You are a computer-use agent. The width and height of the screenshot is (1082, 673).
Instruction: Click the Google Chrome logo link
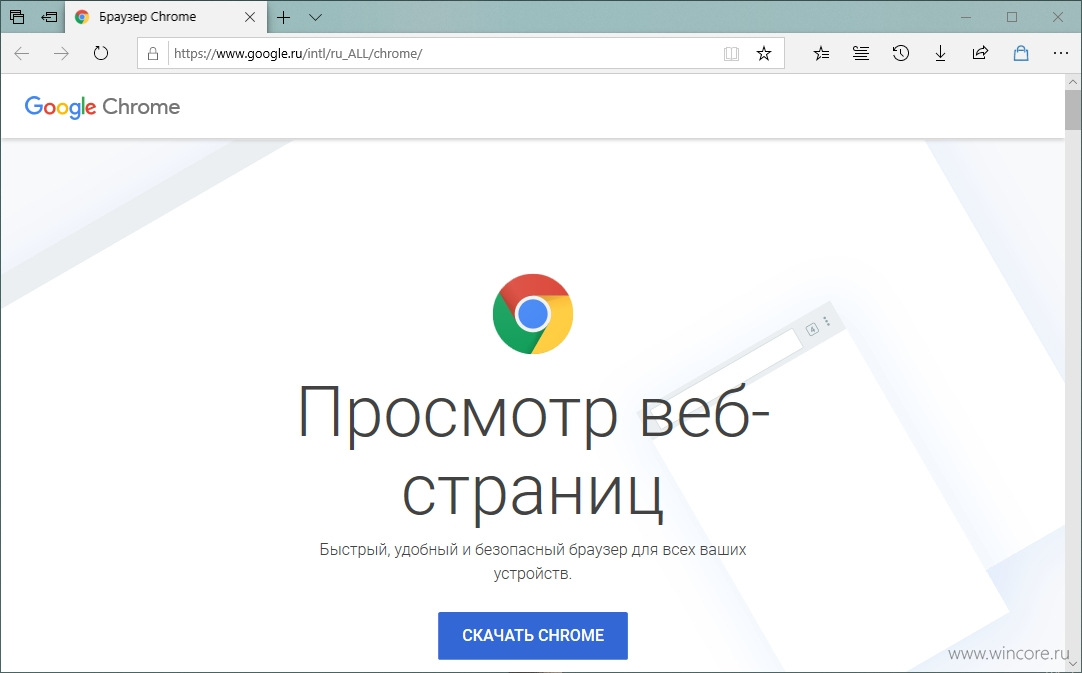pos(102,107)
